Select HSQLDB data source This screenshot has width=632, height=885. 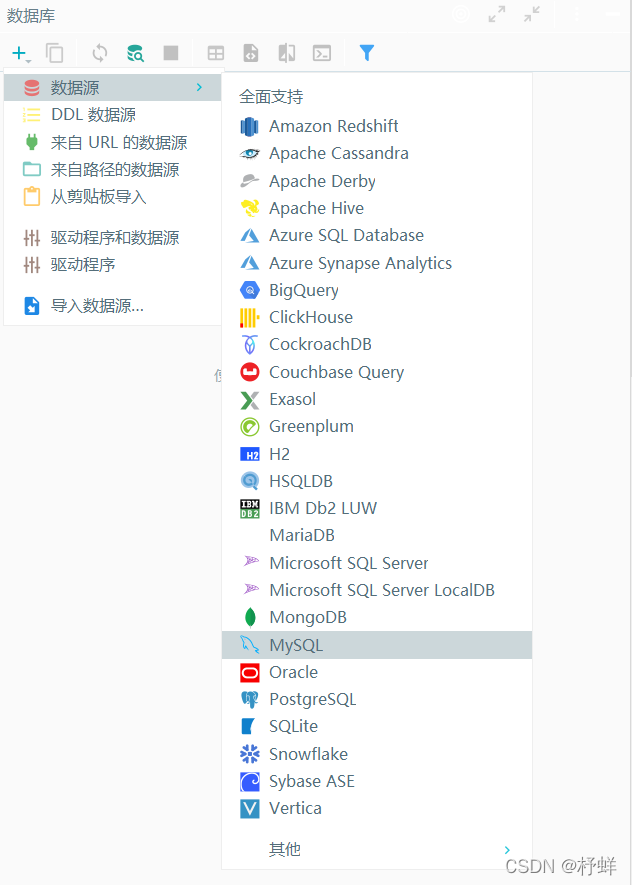(x=377, y=481)
